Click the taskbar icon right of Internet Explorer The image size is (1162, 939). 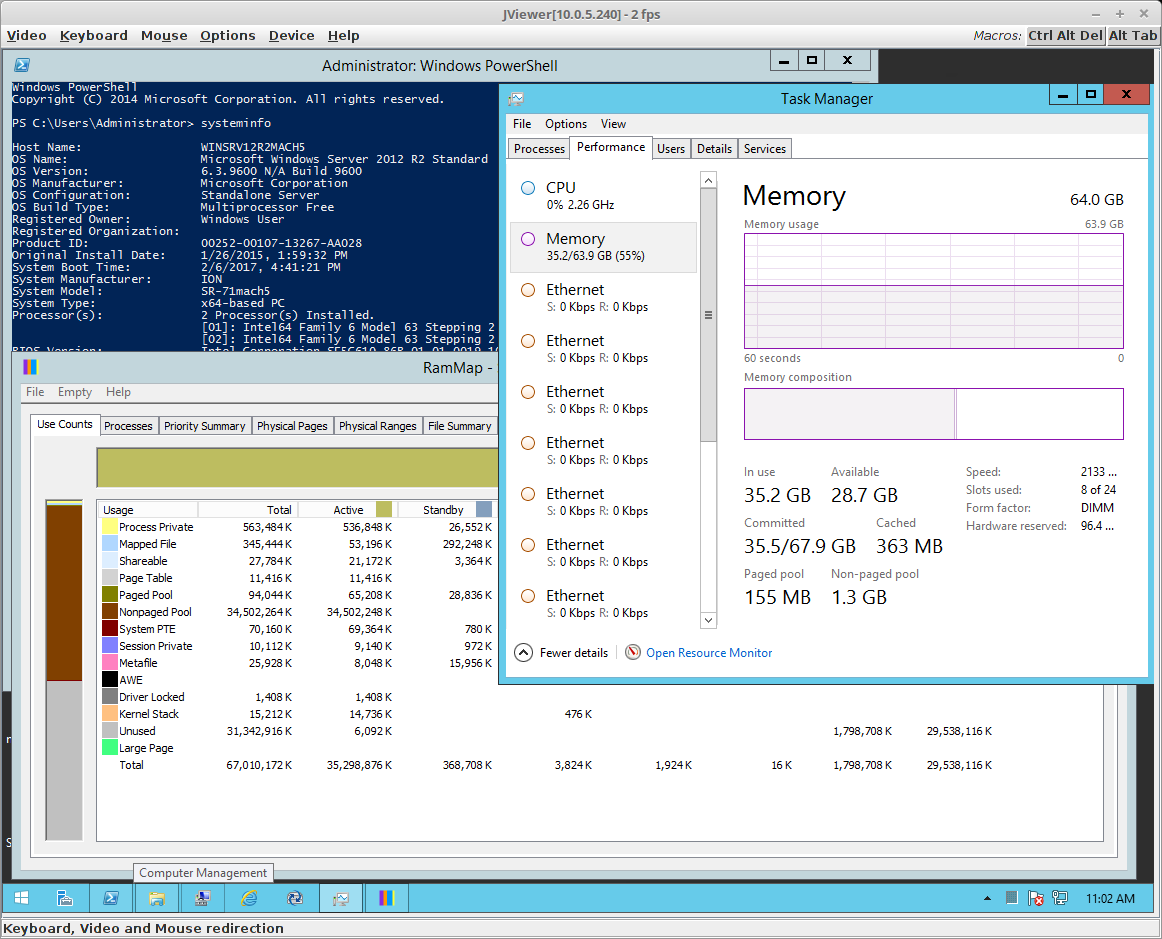point(295,898)
